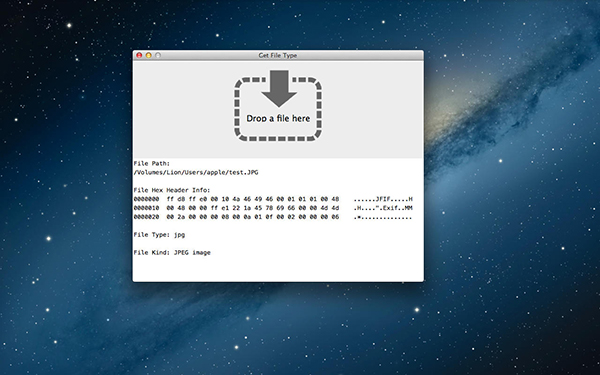This screenshot has width=600, height=375.
Task: Click the path /Volumes/Lion/Users/apple/test.JPG
Action: (196, 173)
